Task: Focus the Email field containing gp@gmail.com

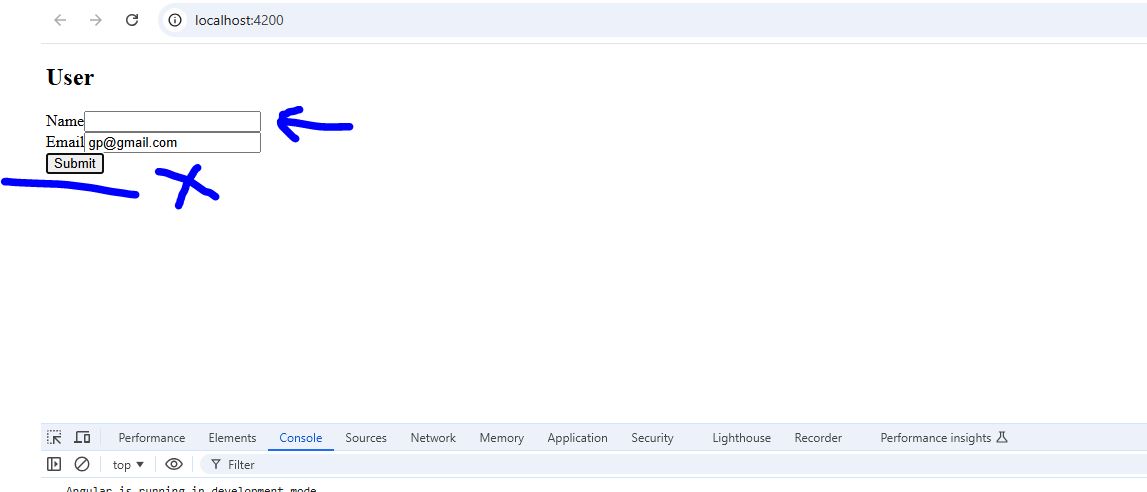Action: coord(173,143)
